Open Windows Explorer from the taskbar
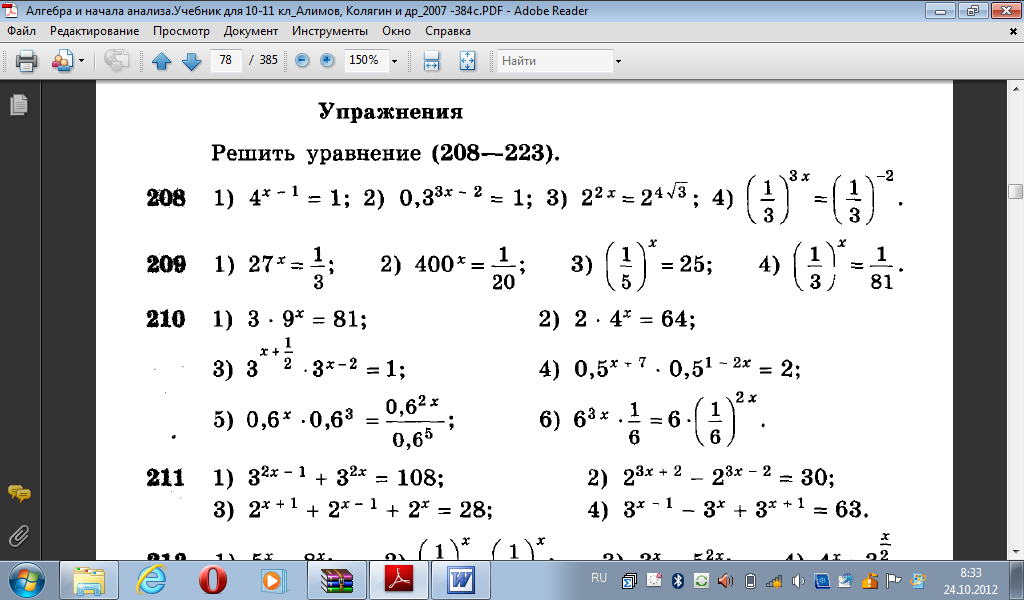 tap(89, 580)
